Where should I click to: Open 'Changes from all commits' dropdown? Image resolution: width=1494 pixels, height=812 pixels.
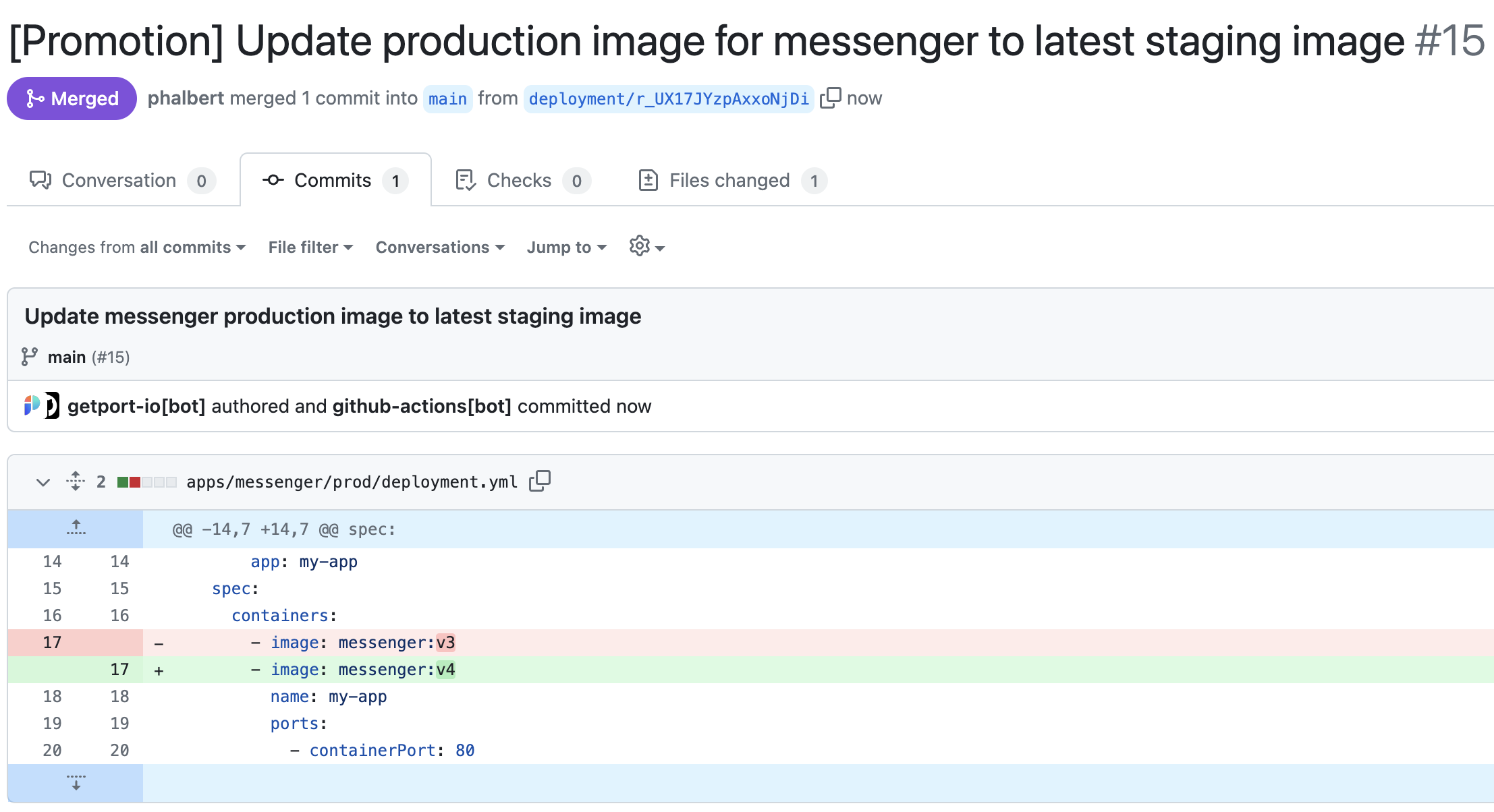pos(137,248)
